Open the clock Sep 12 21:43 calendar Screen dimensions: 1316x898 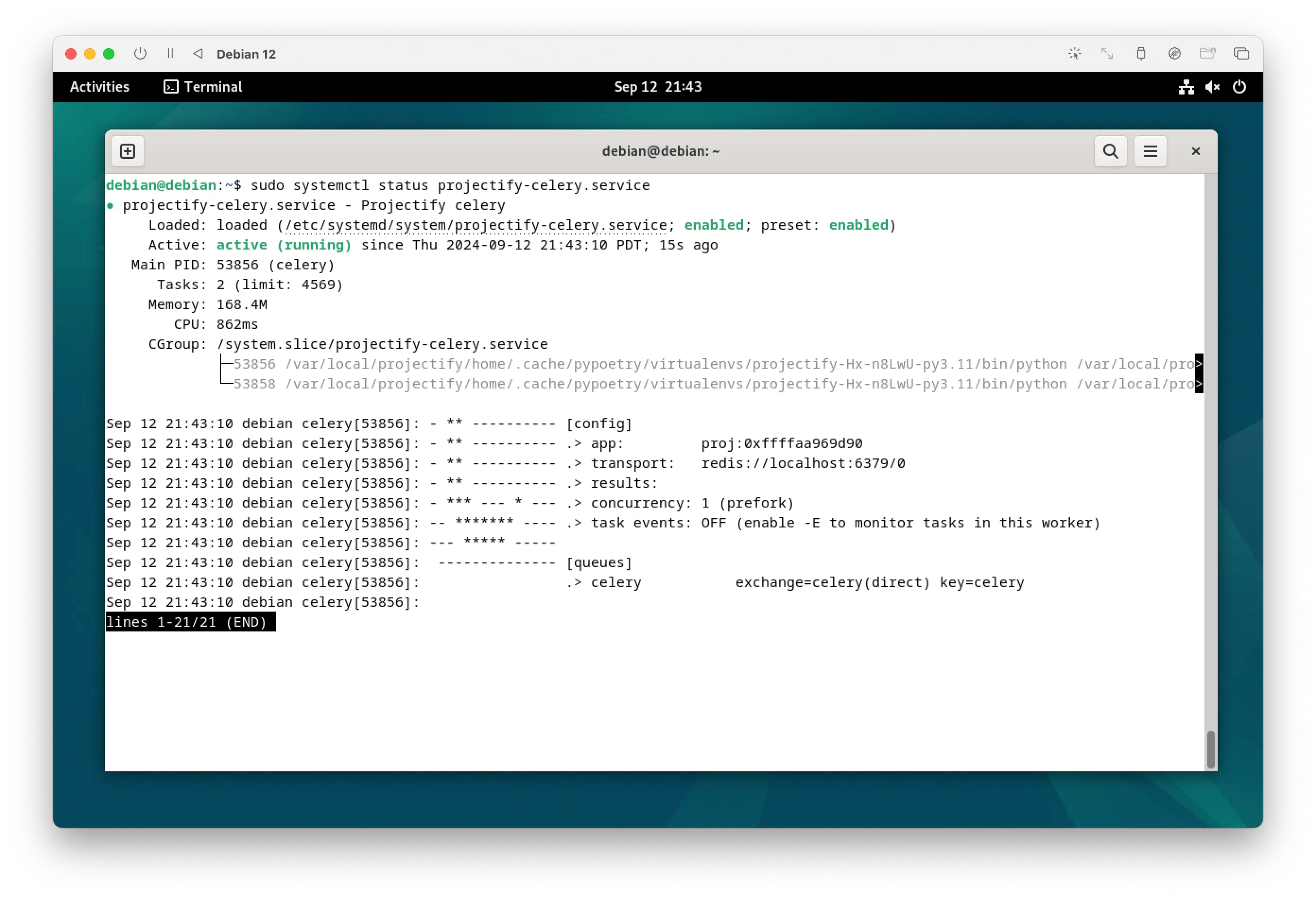(x=658, y=86)
